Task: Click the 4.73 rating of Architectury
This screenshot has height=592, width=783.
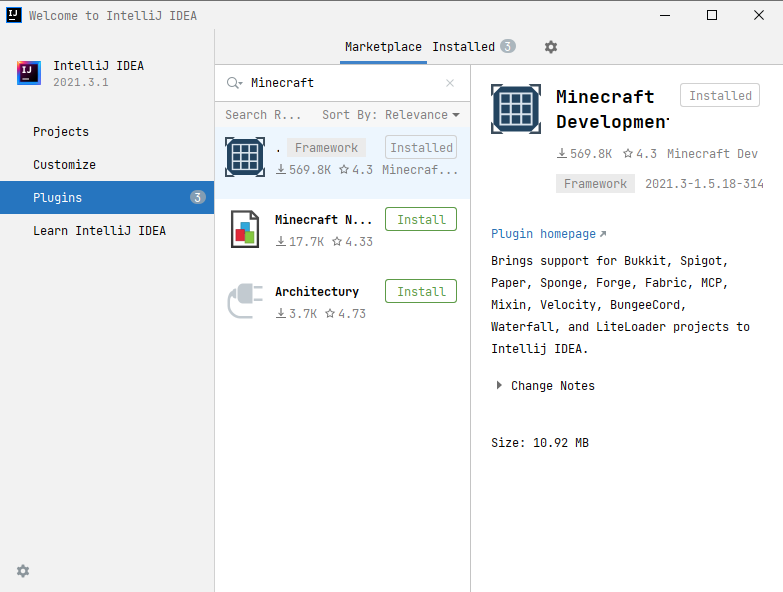Action: coord(346,313)
